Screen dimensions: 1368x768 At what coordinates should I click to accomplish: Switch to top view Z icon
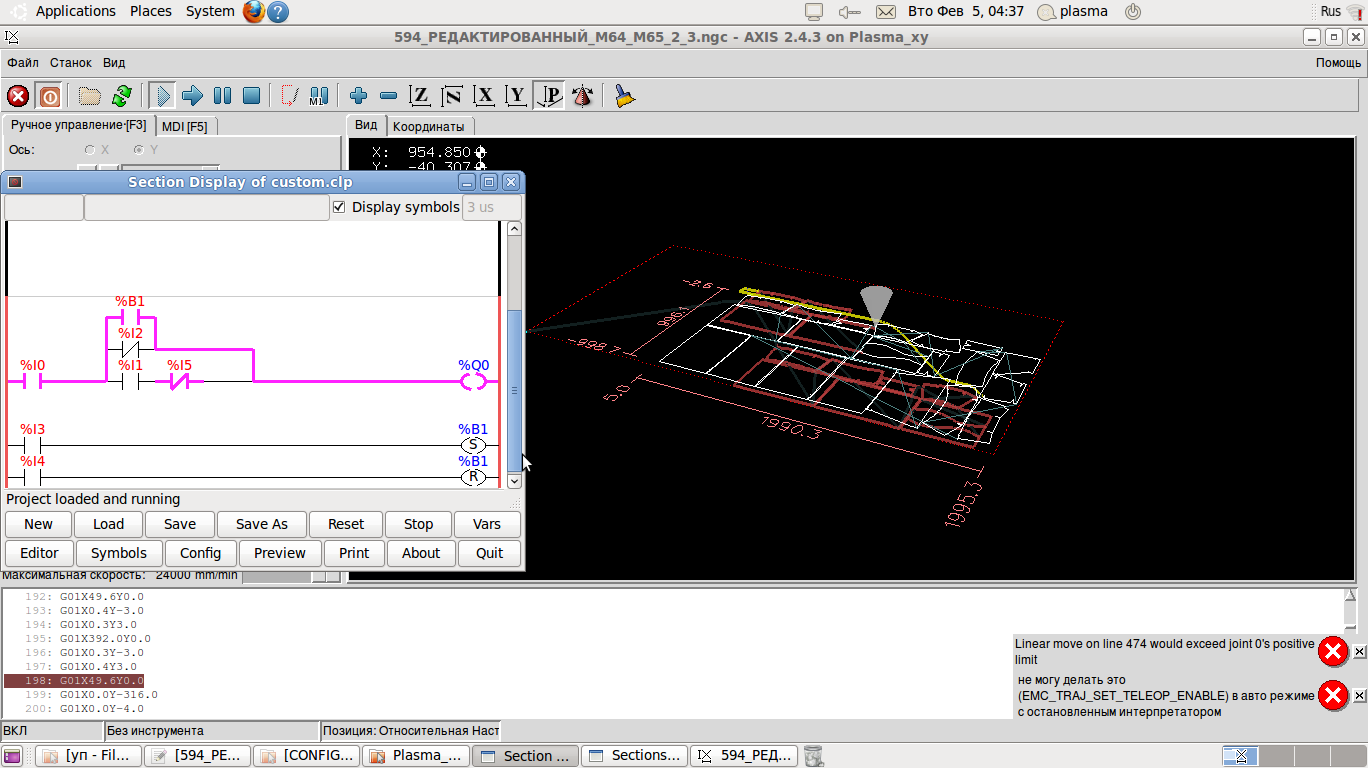click(x=420, y=96)
